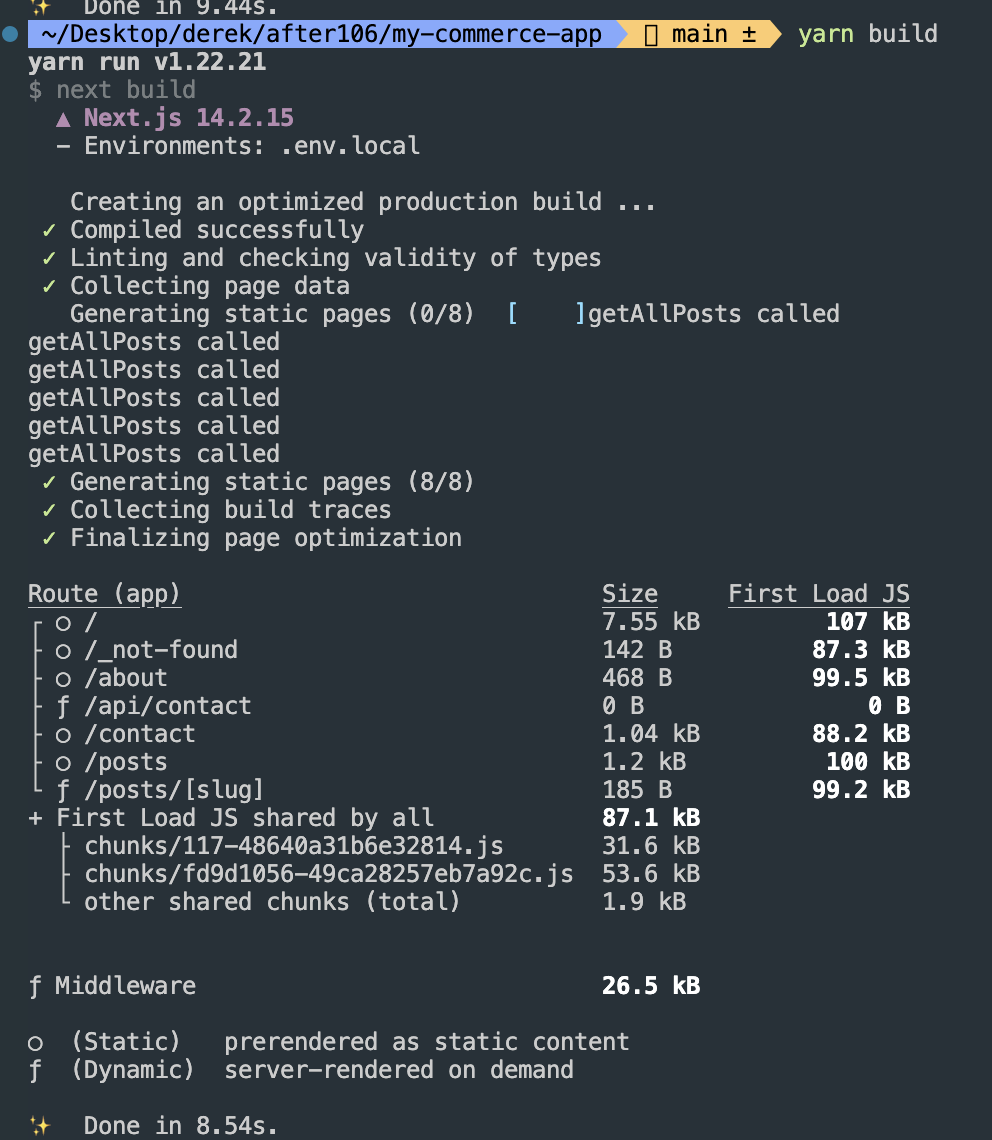Click the chunks/117-48640a31b6e32814.js file name
This screenshot has width=992, height=1140.
[294, 846]
